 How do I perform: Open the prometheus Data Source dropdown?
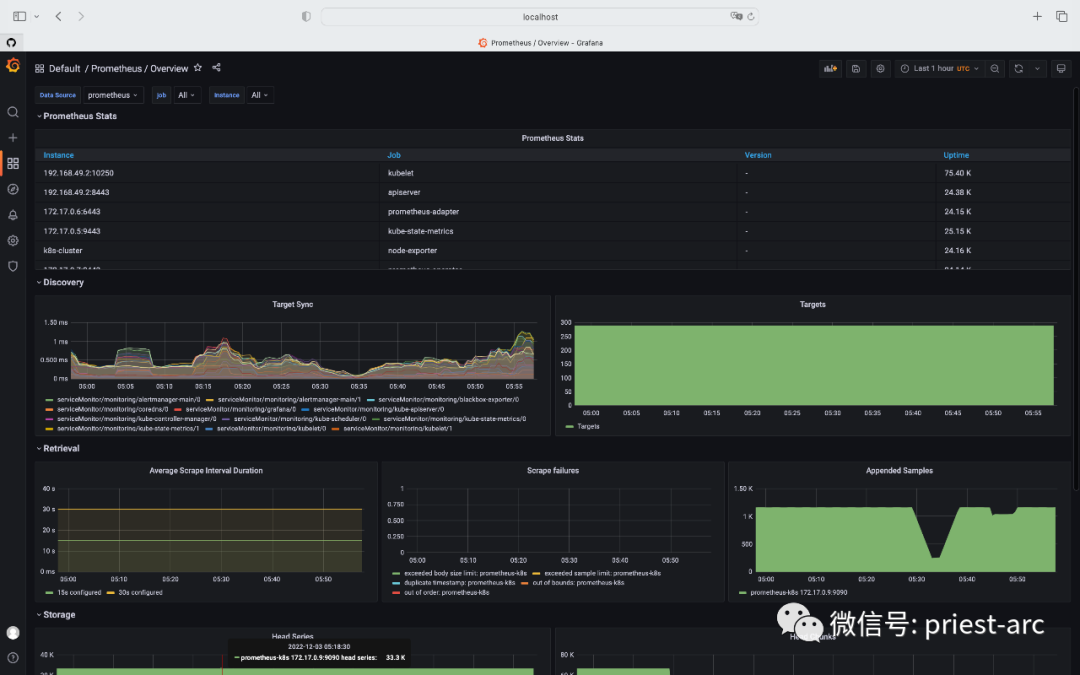(112, 95)
